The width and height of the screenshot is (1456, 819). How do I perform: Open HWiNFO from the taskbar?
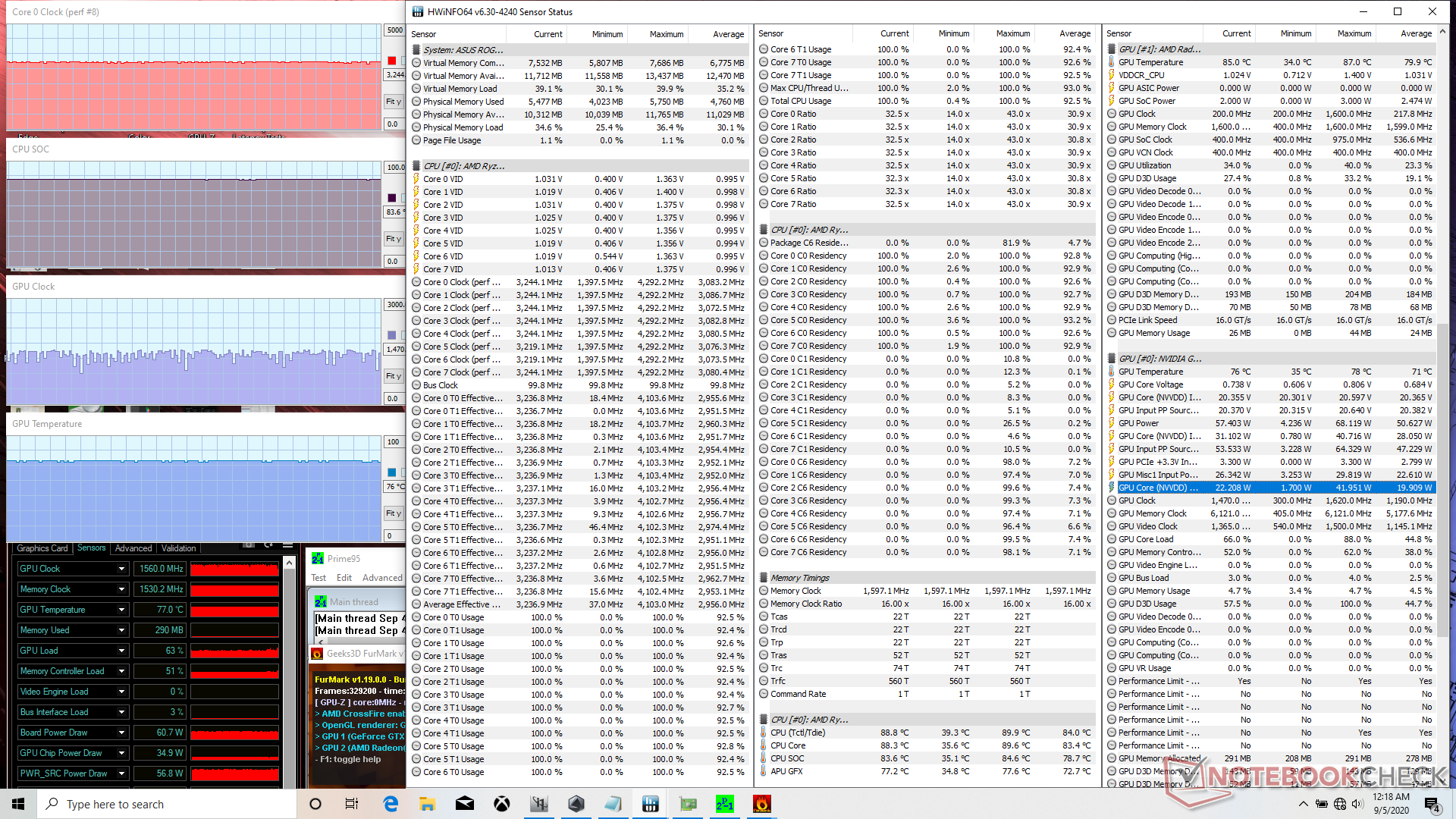click(x=650, y=804)
